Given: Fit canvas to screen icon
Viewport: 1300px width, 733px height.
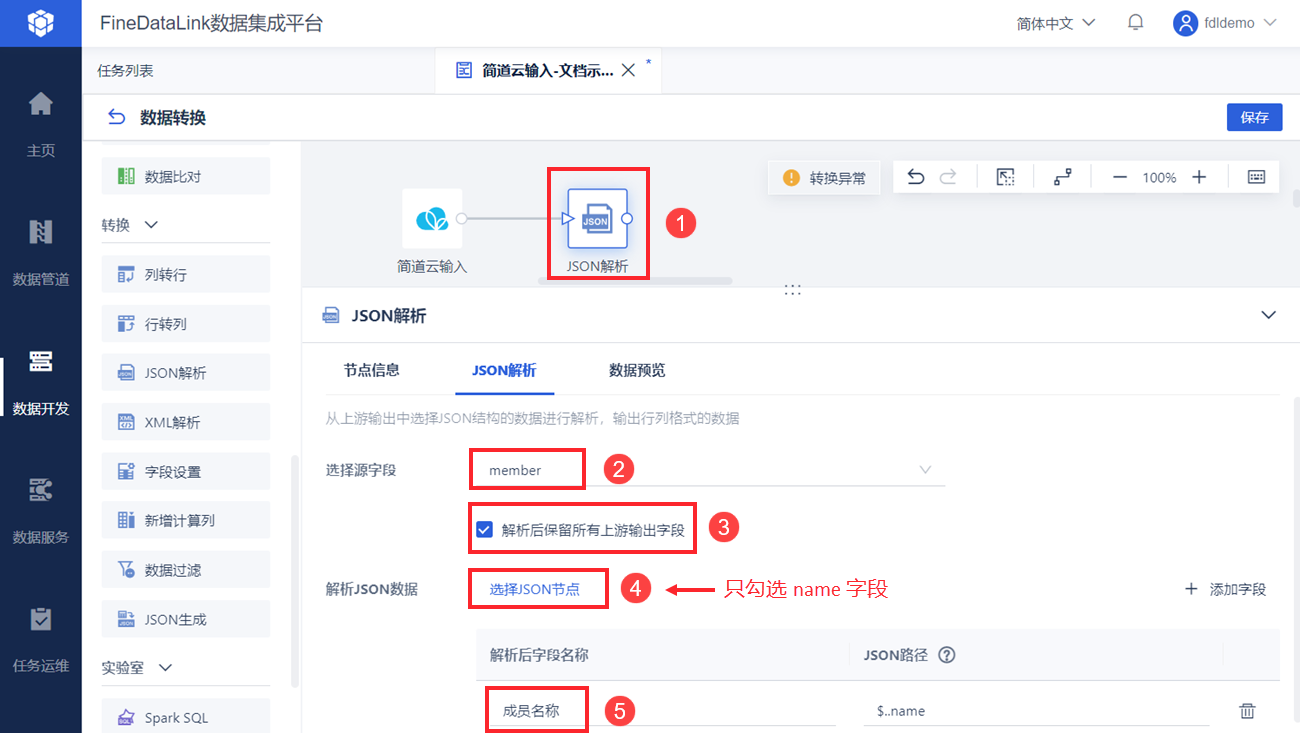Looking at the screenshot, I should point(1006,177).
